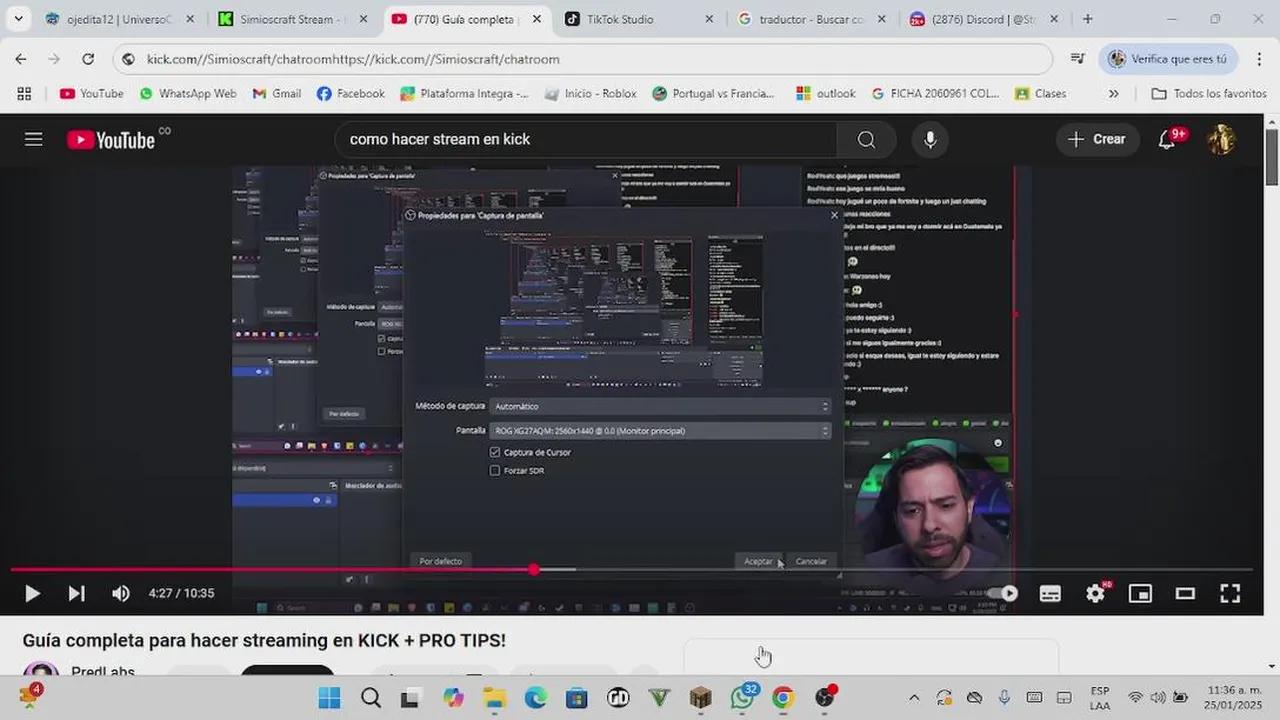1280x720 pixels.
Task: Open the Crear button
Action: click(x=1097, y=139)
